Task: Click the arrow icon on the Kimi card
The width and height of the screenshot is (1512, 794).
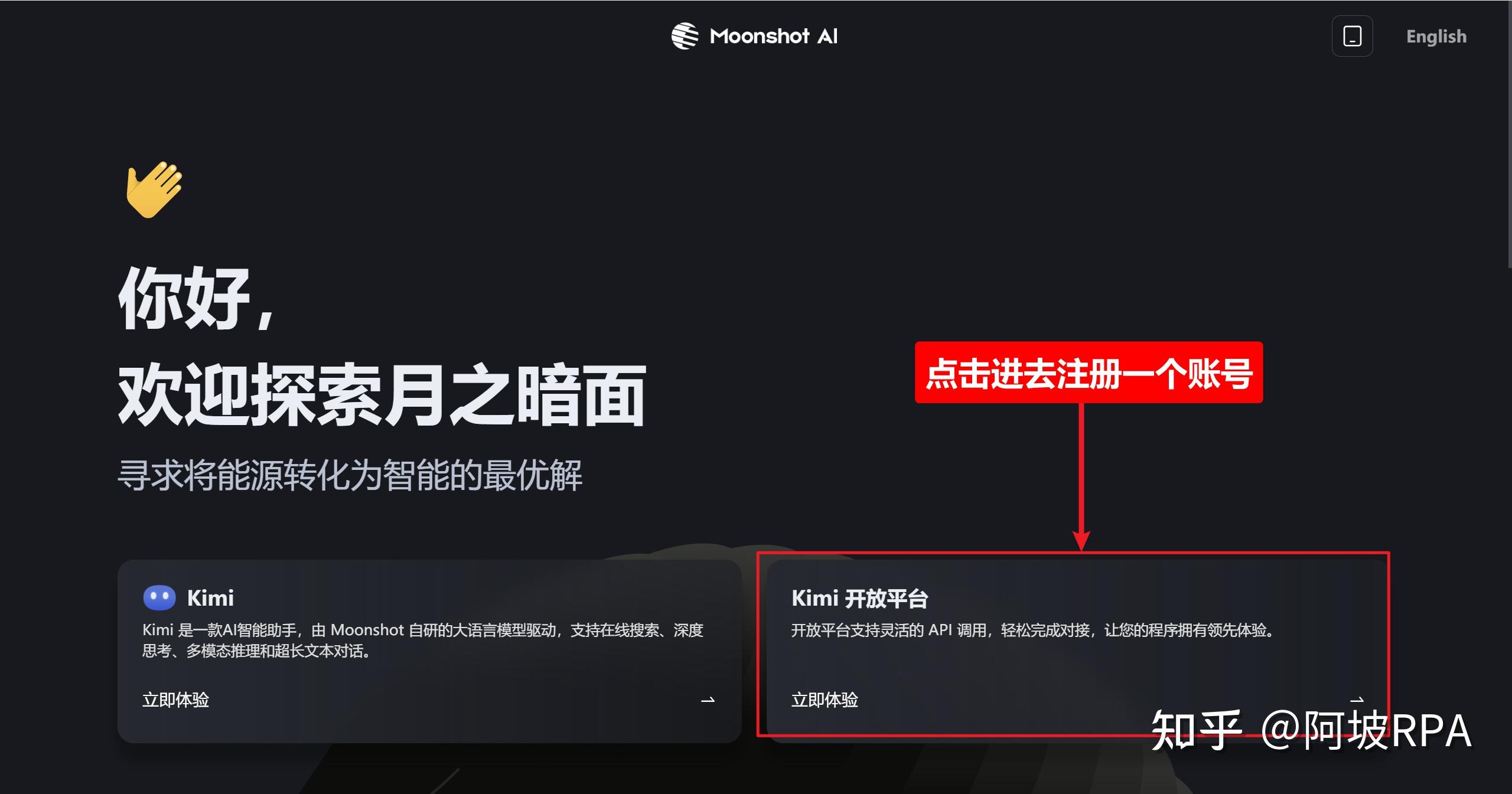Action: 708,700
